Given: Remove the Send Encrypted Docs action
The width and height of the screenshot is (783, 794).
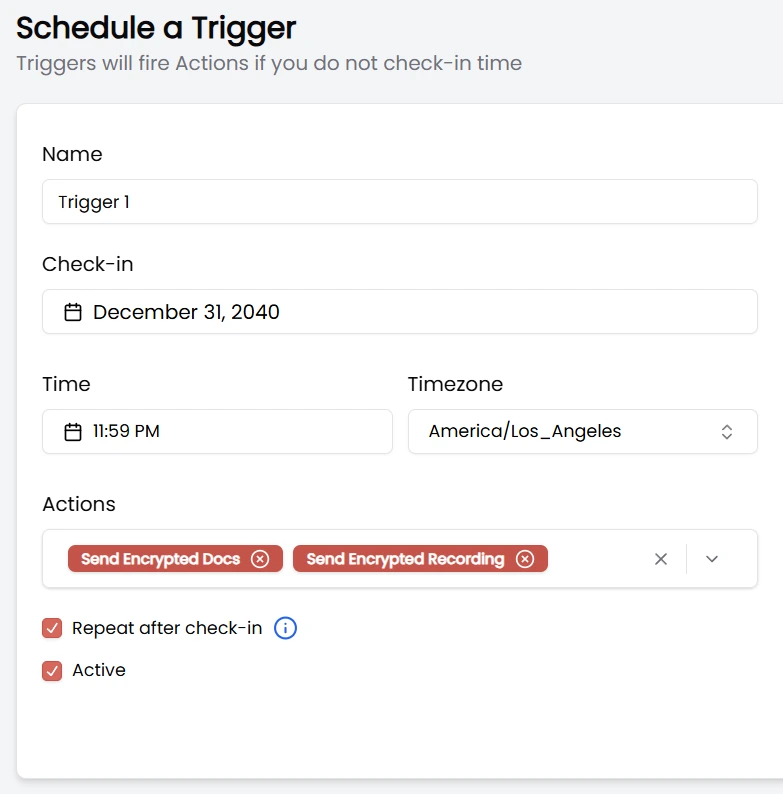Looking at the screenshot, I should click(260, 559).
